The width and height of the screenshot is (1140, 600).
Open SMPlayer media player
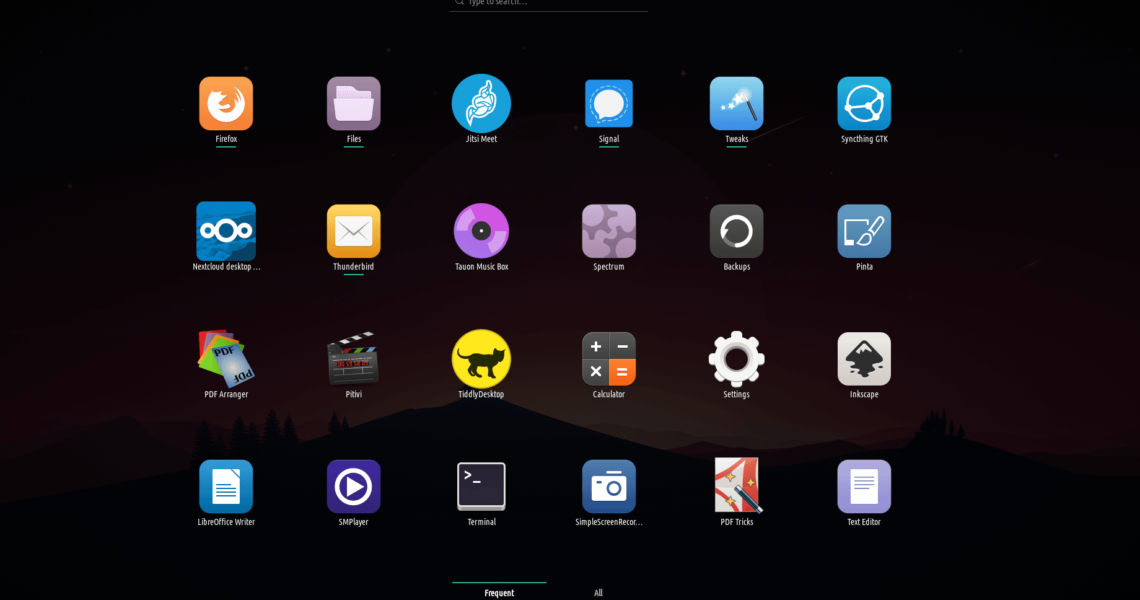[x=354, y=487]
